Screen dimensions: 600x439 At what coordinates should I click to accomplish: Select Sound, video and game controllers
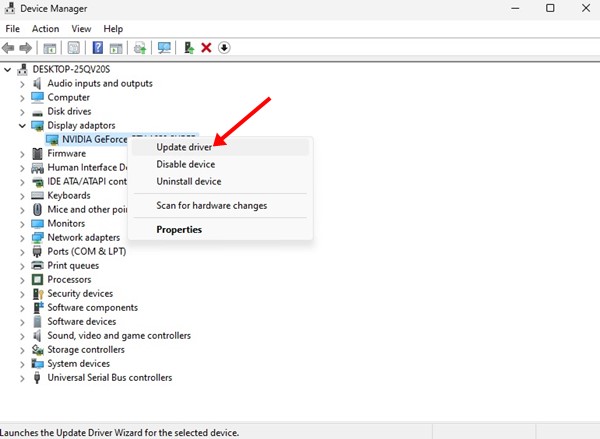[x=119, y=336]
